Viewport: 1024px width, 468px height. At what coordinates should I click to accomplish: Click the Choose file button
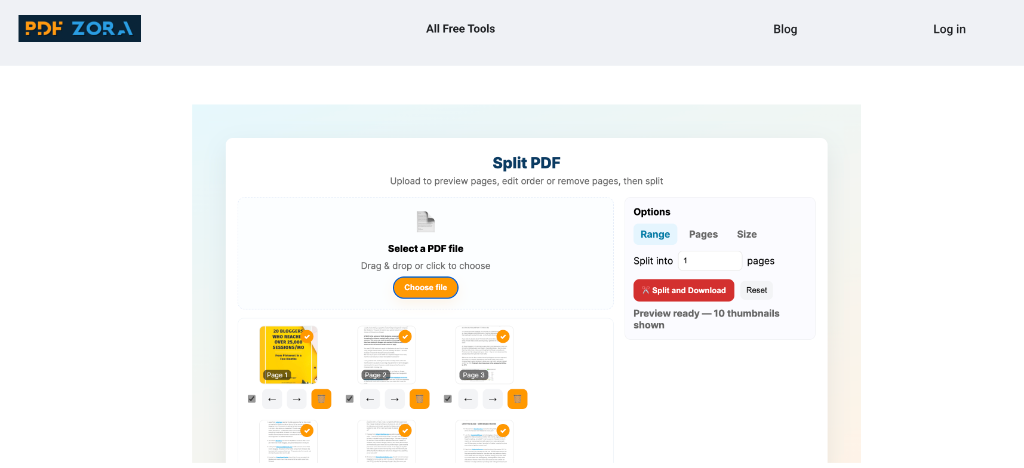426,287
